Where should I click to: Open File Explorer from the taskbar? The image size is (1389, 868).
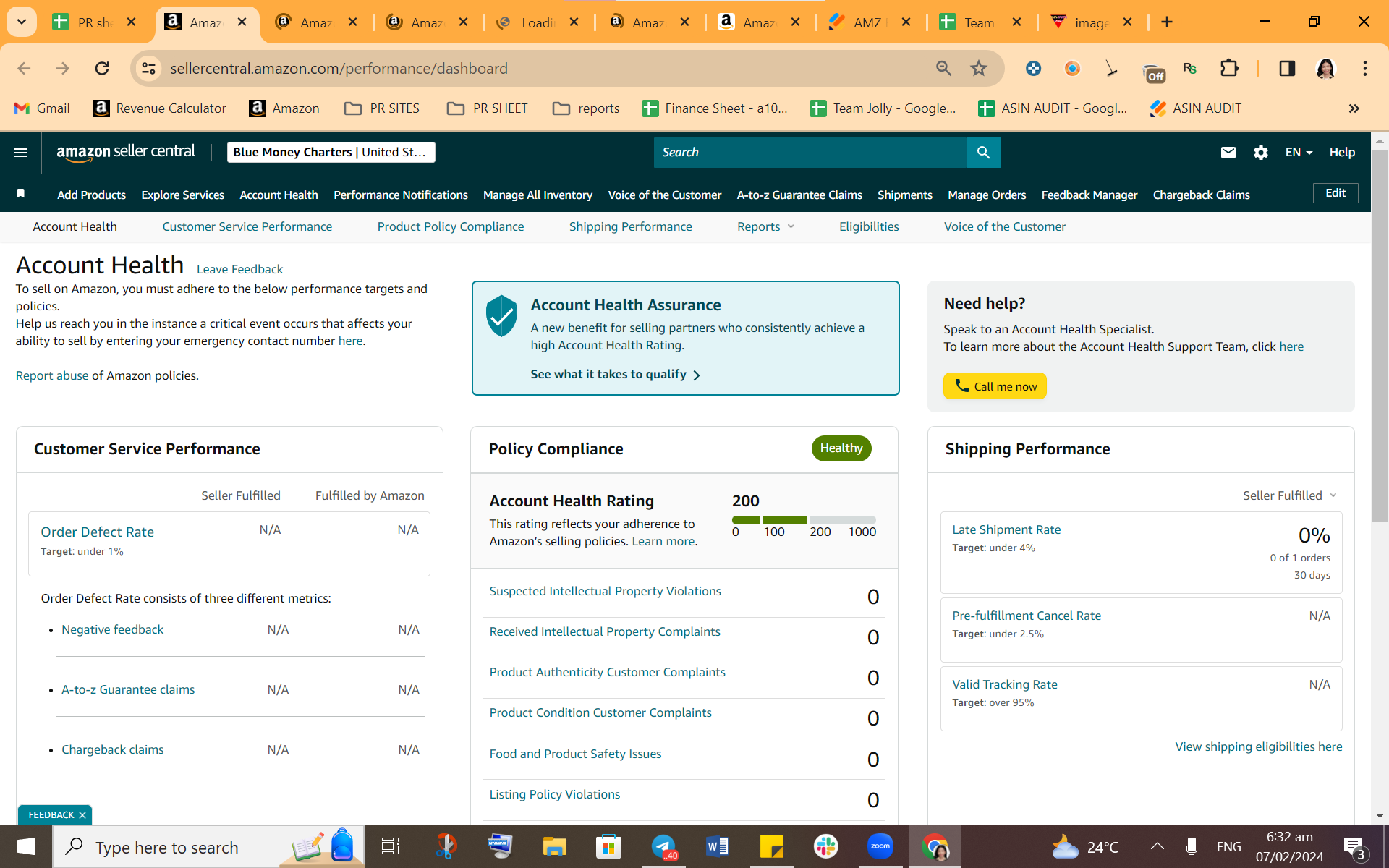pos(554,847)
